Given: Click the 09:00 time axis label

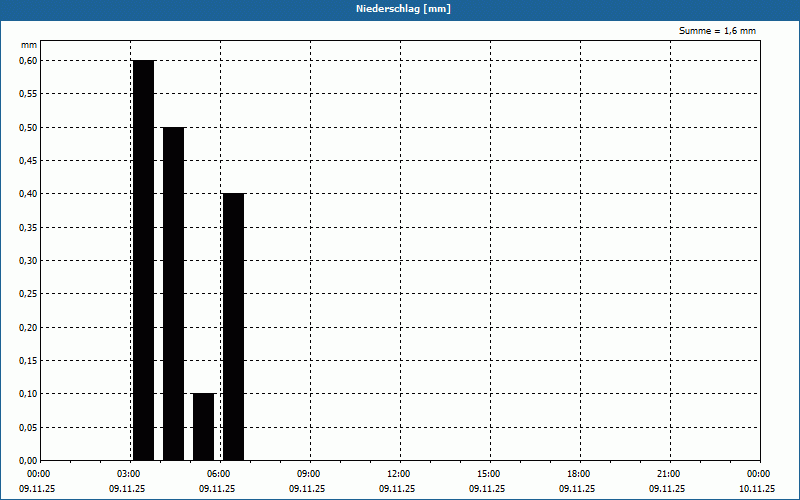Looking at the screenshot, I should 308,473.
